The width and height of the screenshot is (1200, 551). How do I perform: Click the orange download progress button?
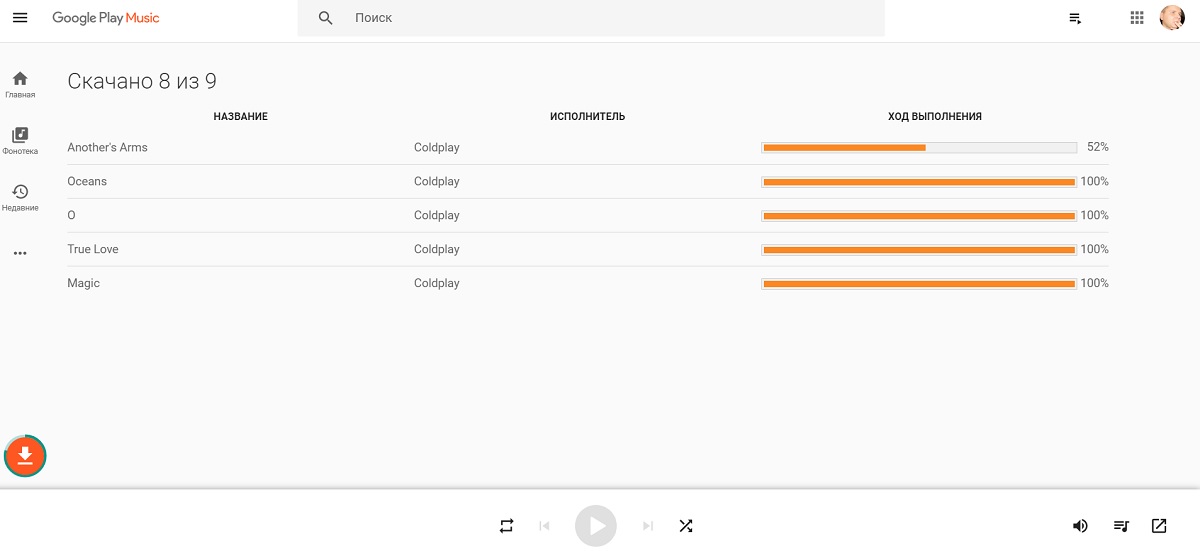coord(25,457)
